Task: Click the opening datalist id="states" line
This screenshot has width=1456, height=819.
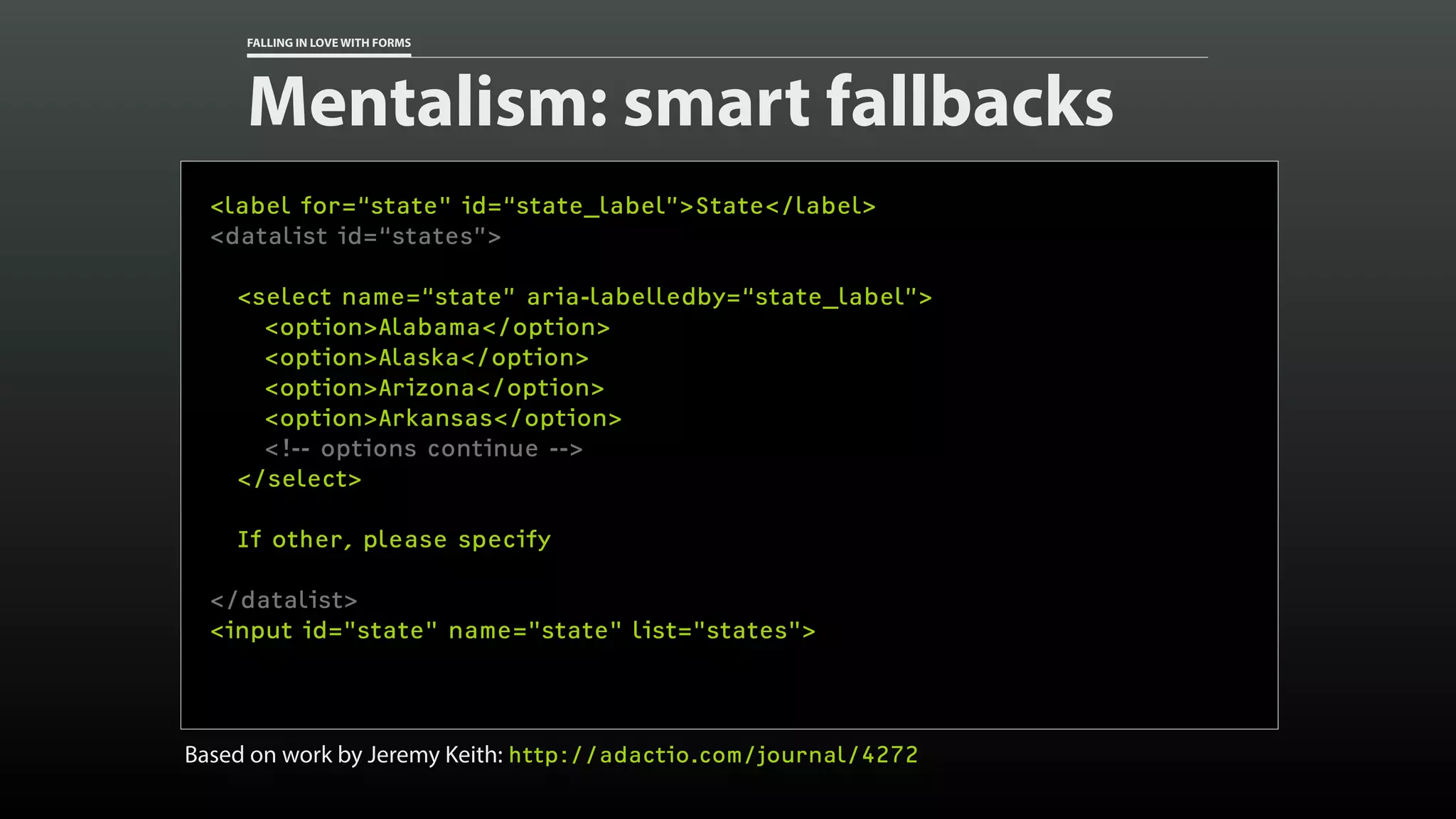Action: coord(355,236)
